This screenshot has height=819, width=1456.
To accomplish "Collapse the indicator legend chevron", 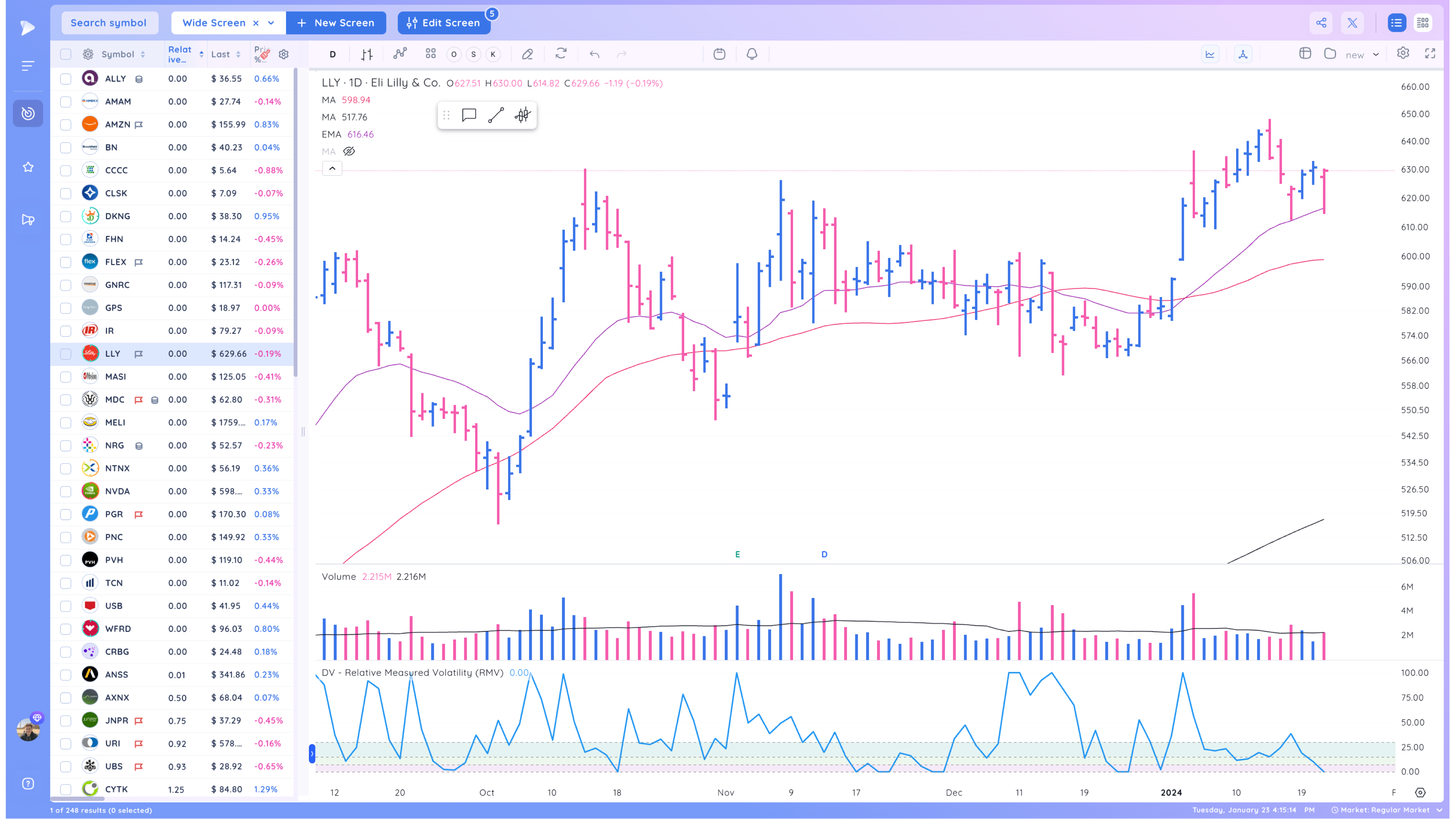I will 332,169.
